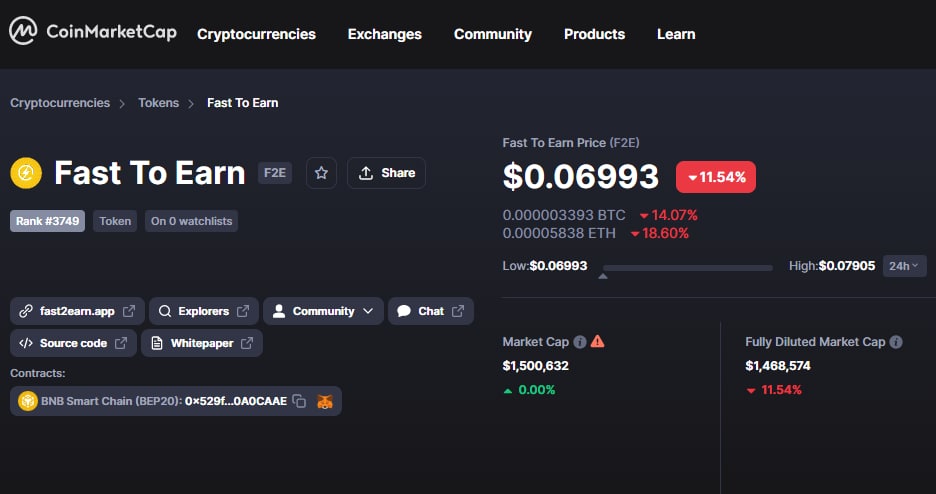Open the Products menu

595,34
